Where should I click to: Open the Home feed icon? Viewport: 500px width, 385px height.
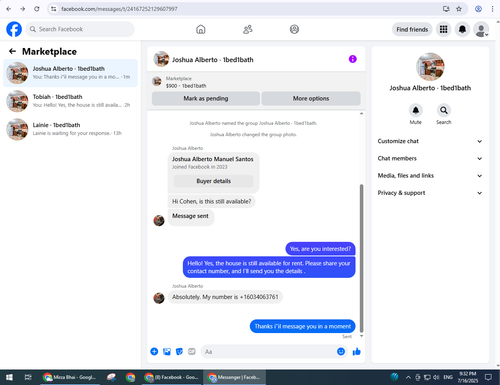click(x=201, y=29)
